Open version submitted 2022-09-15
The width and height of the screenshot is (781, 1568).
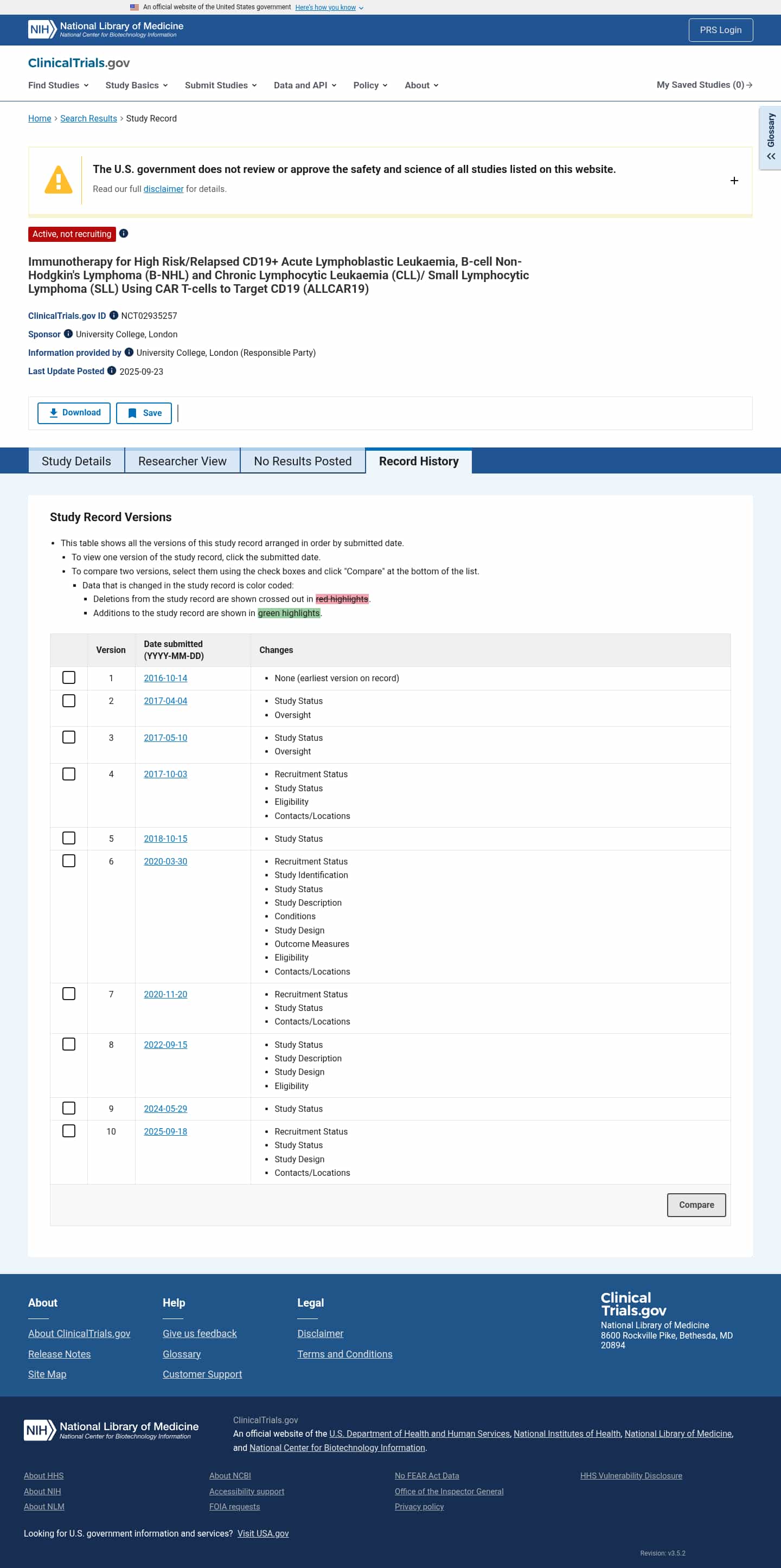[x=165, y=1045]
